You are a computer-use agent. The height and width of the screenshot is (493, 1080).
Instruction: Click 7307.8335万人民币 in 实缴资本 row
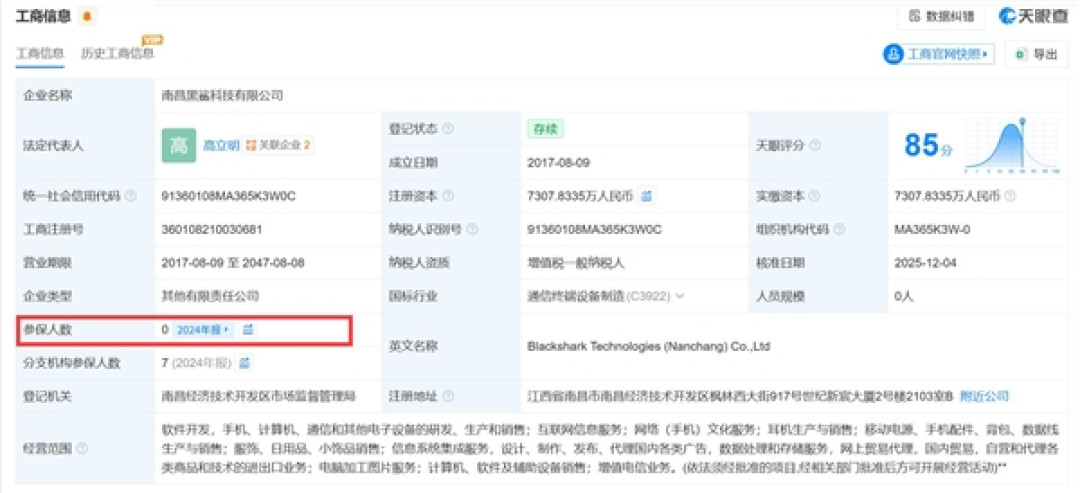coord(946,196)
